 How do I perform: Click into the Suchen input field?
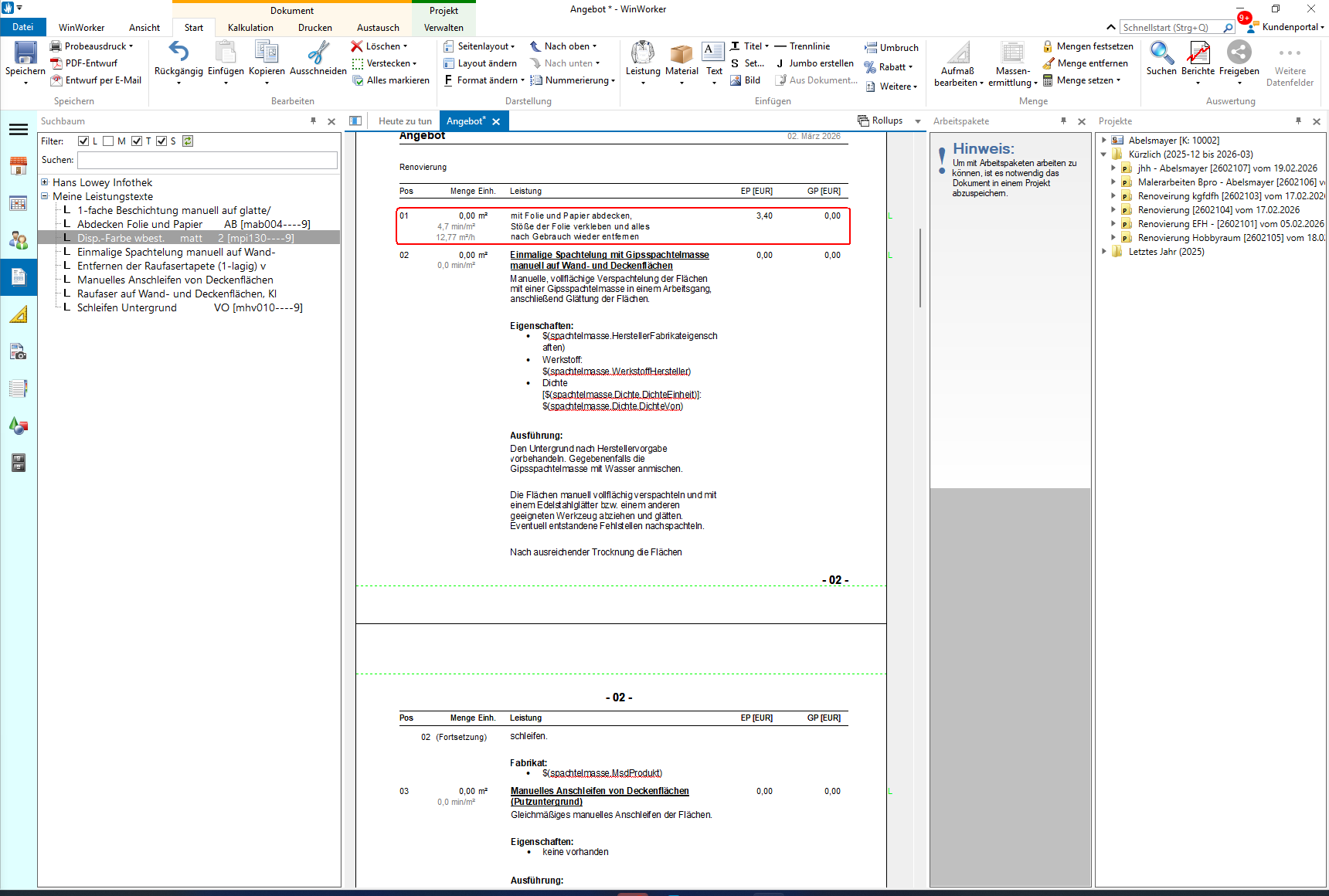[207, 160]
